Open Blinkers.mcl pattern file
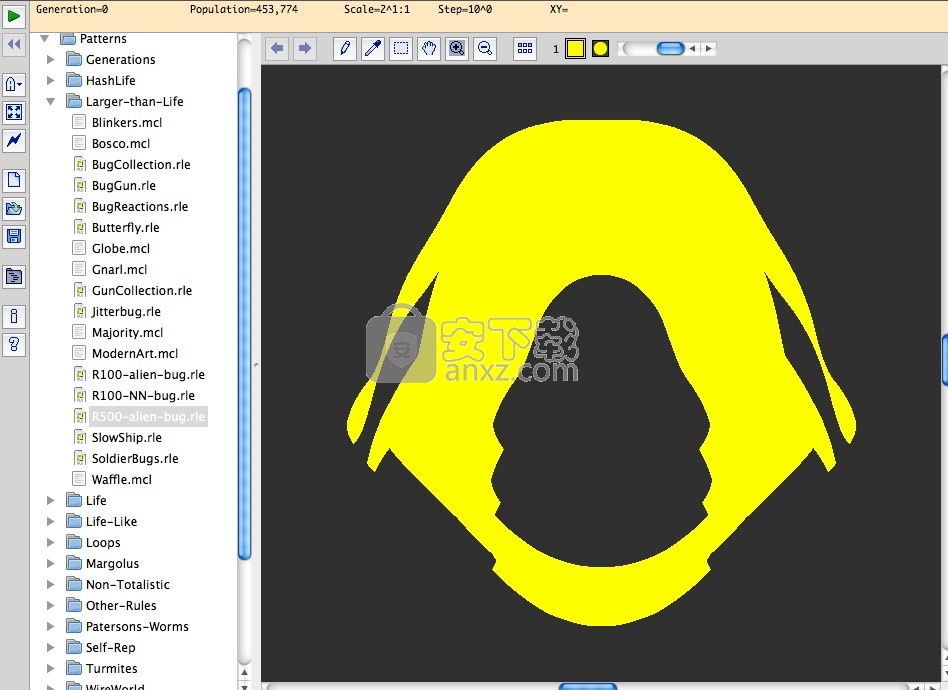Screen dimensions: 948x690 click(127, 122)
